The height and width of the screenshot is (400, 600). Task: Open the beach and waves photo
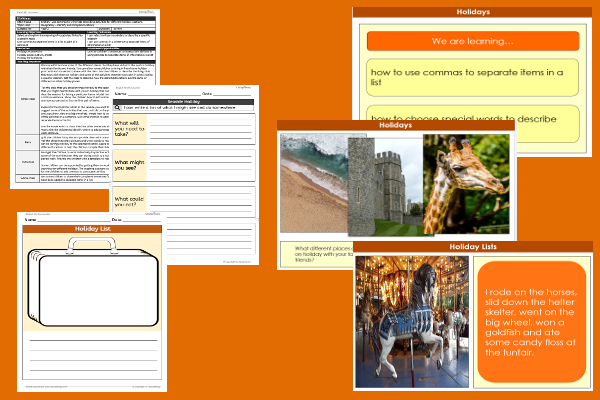click(x=314, y=183)
